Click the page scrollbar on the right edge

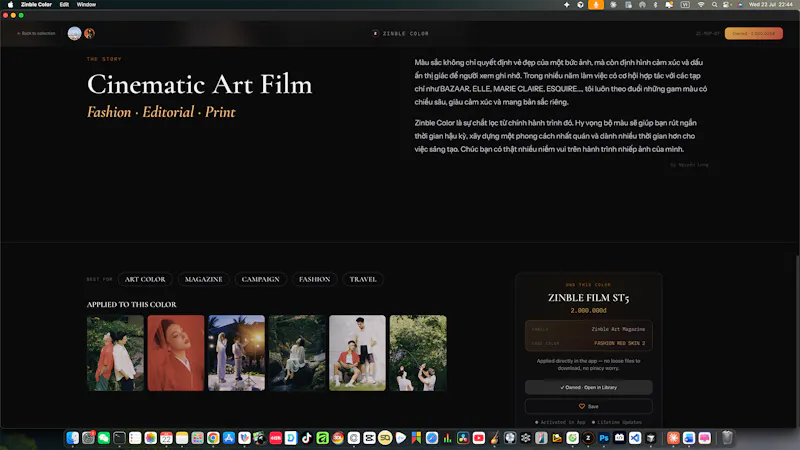(797, 341)
